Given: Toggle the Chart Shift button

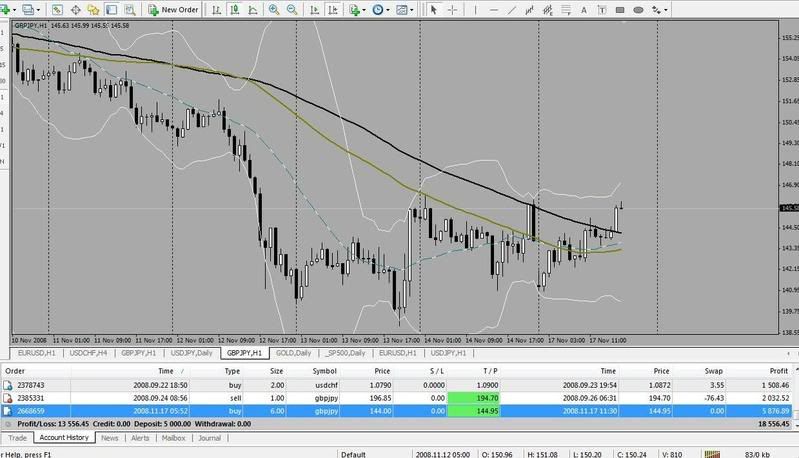Looking at the screenshot, I should click(x=332, y=9).
